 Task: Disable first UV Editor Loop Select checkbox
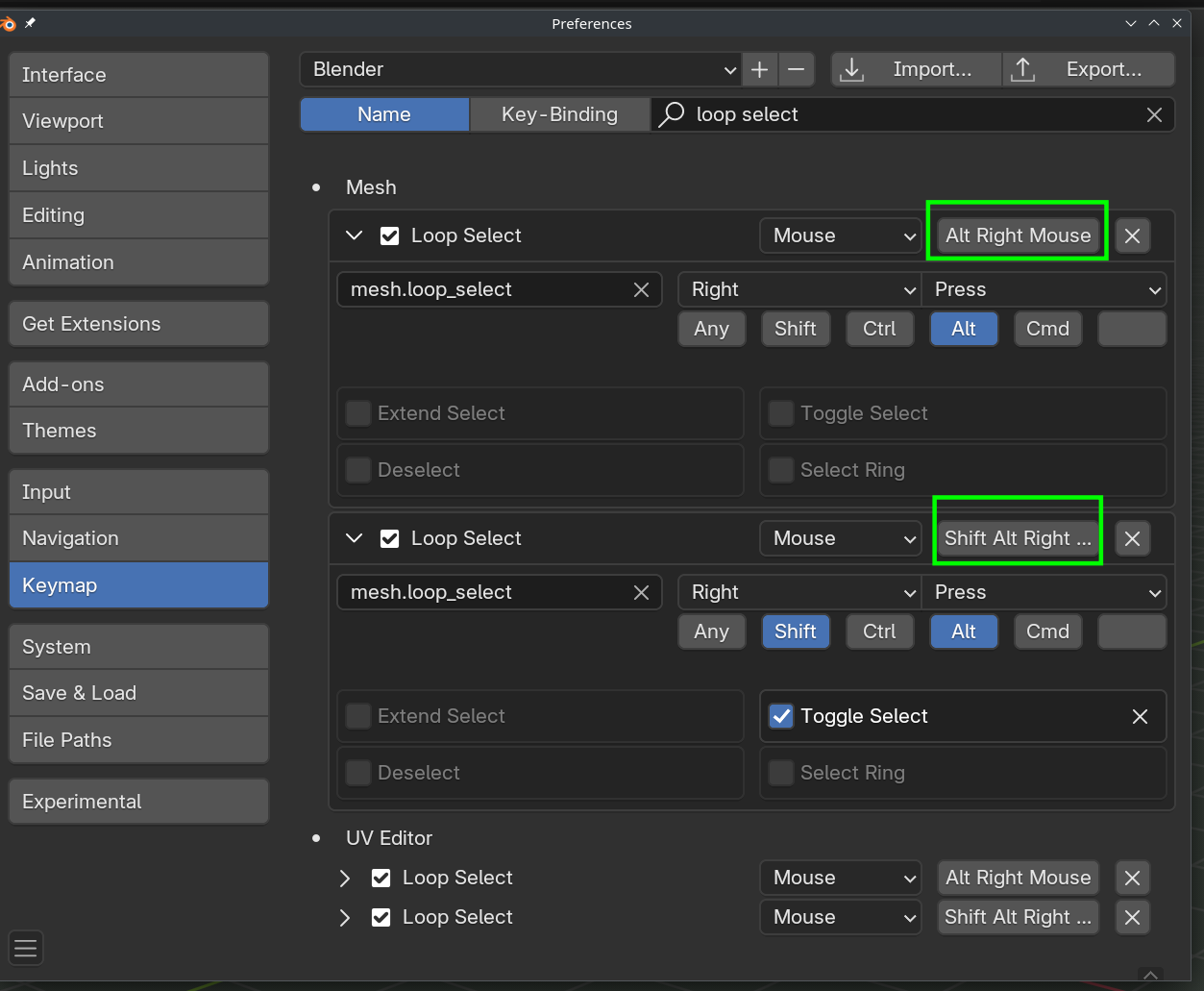point(381,878)
